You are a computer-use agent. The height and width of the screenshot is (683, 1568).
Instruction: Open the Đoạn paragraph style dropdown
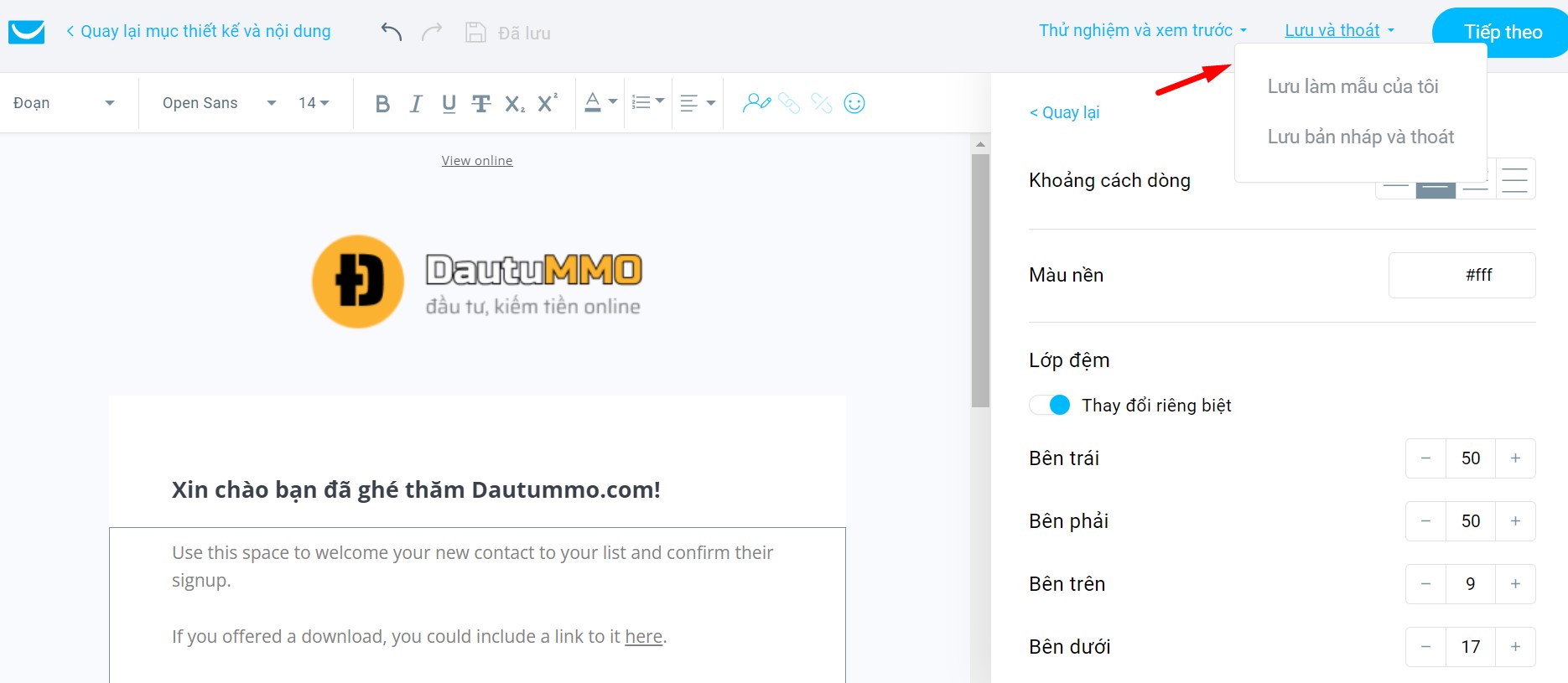pyautogui.click(x=64, y=103)
